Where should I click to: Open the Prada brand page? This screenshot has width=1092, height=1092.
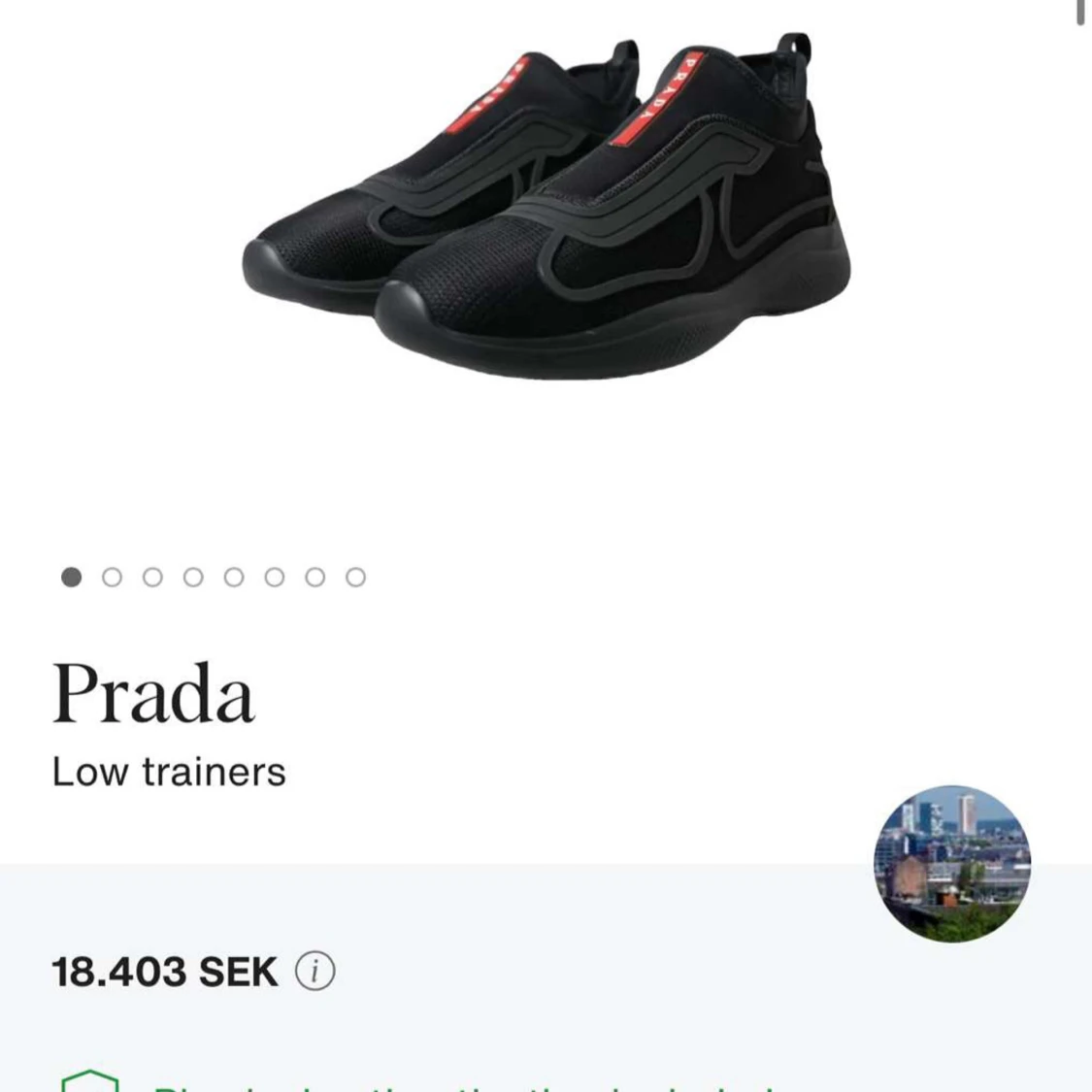[x=155, y=694]
